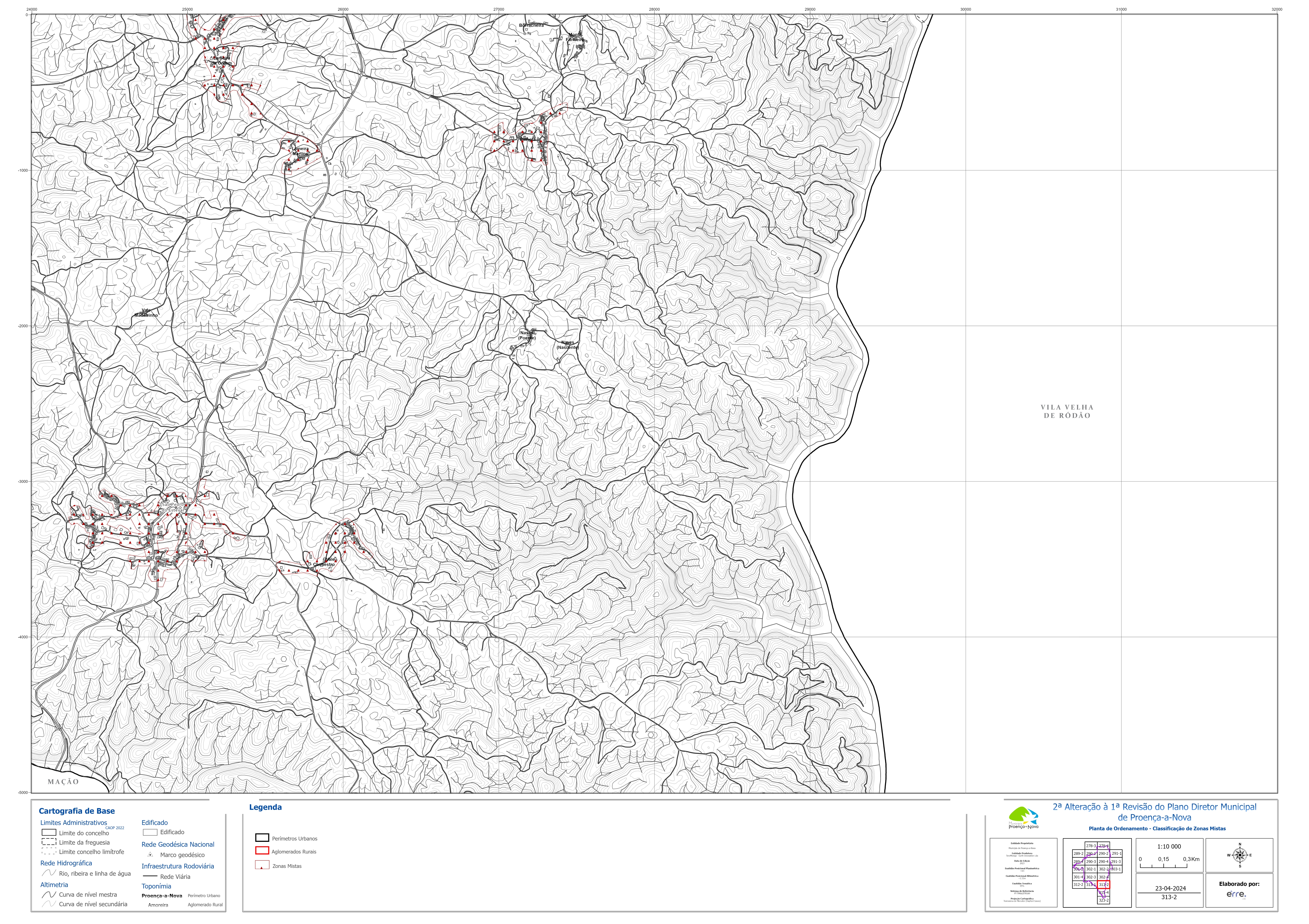Screen dimensions: 1309x924
Task: Click the Cartografia de Base heading
Action: pyautogui.click(x=76, y=811)
